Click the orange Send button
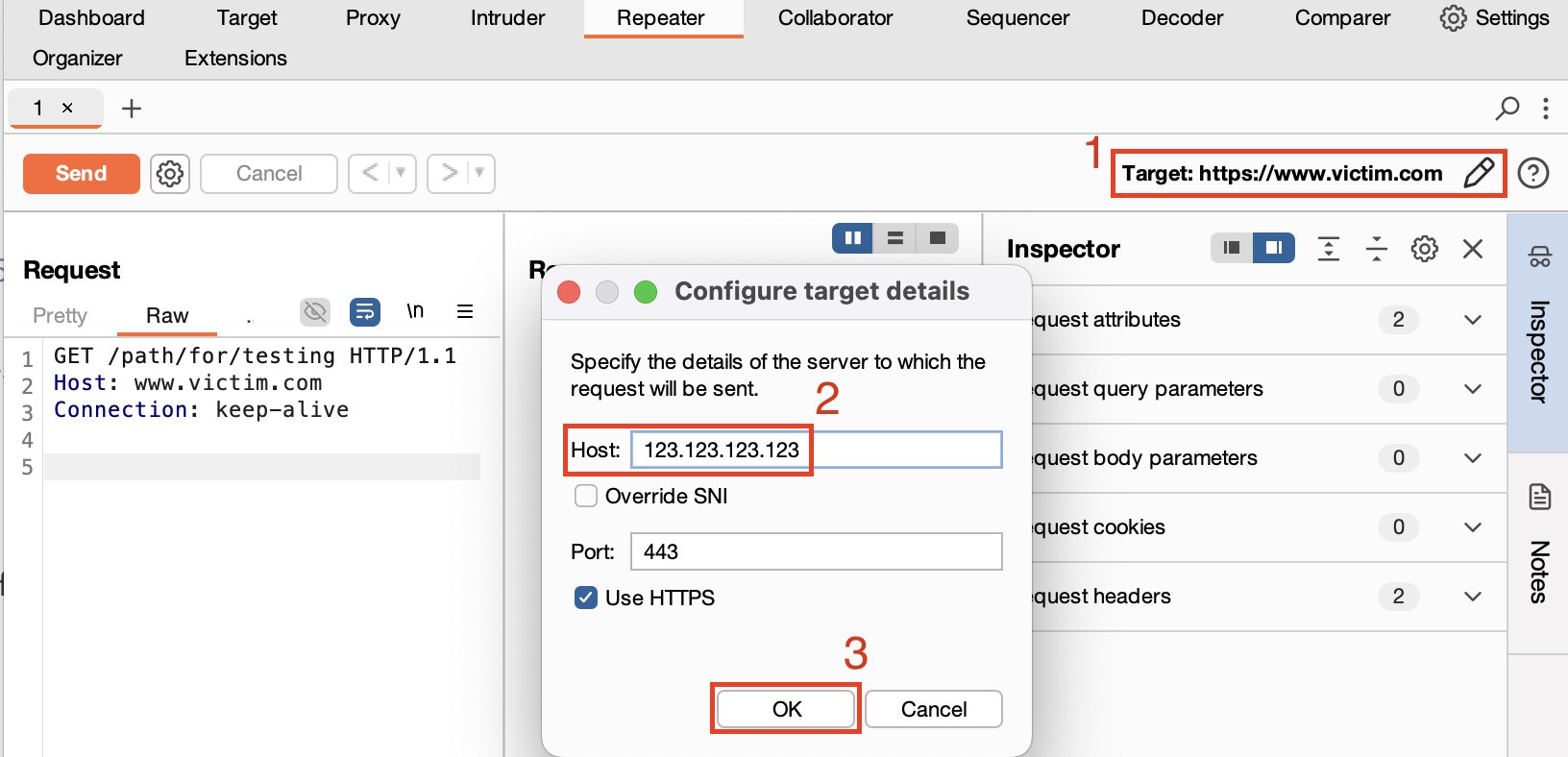This screenshot has width=1568, height=757. (82, 174)
